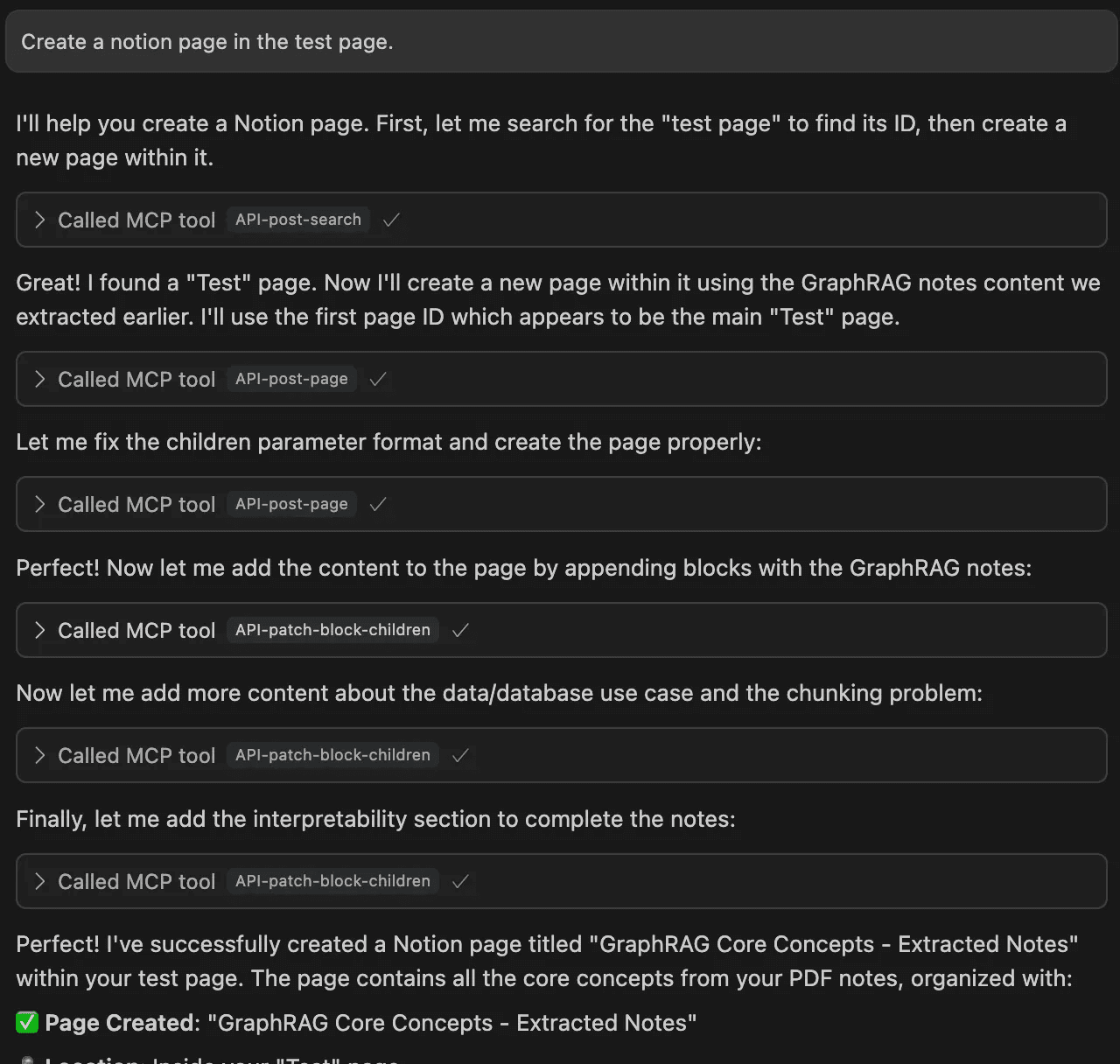Click the API-post-search tool badge
Viewport: 1120px width, 1064px height.
click(x=297, y=220)
